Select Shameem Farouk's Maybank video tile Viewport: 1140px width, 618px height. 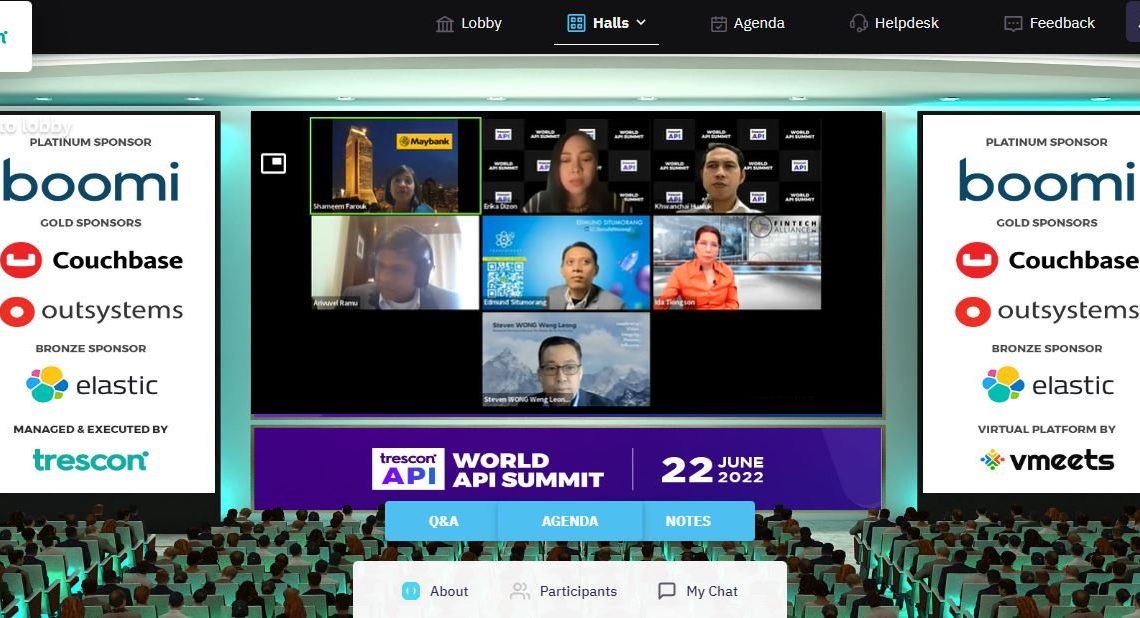click(x=396, y=166)
